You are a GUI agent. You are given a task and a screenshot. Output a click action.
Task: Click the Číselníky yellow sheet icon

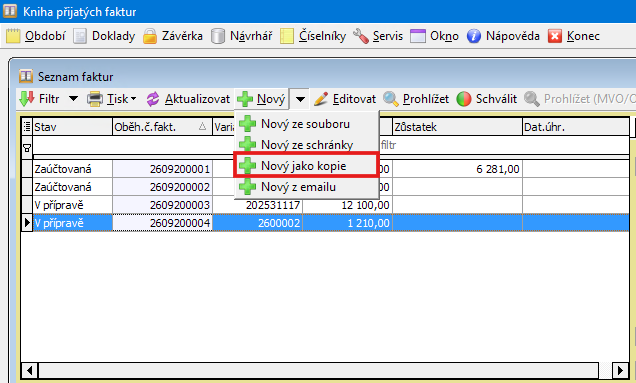point(287,36)
